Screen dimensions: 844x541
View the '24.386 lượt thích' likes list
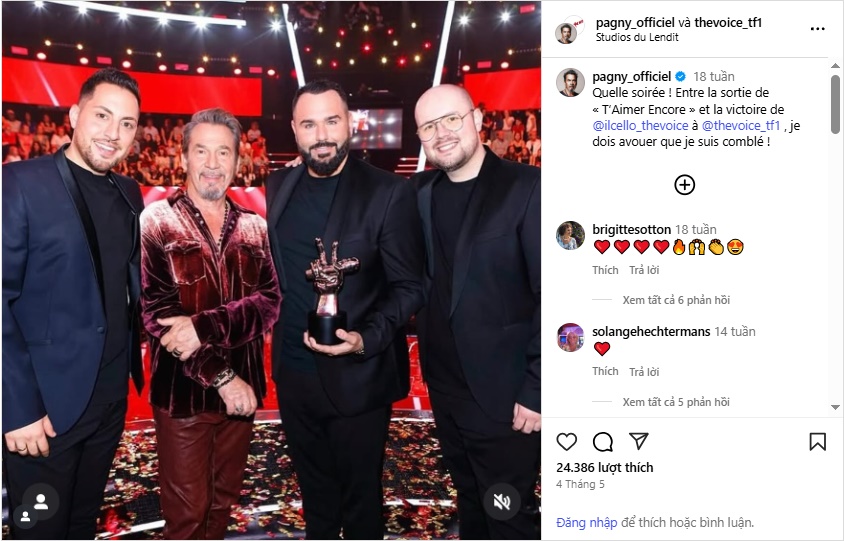click(604, 467)
